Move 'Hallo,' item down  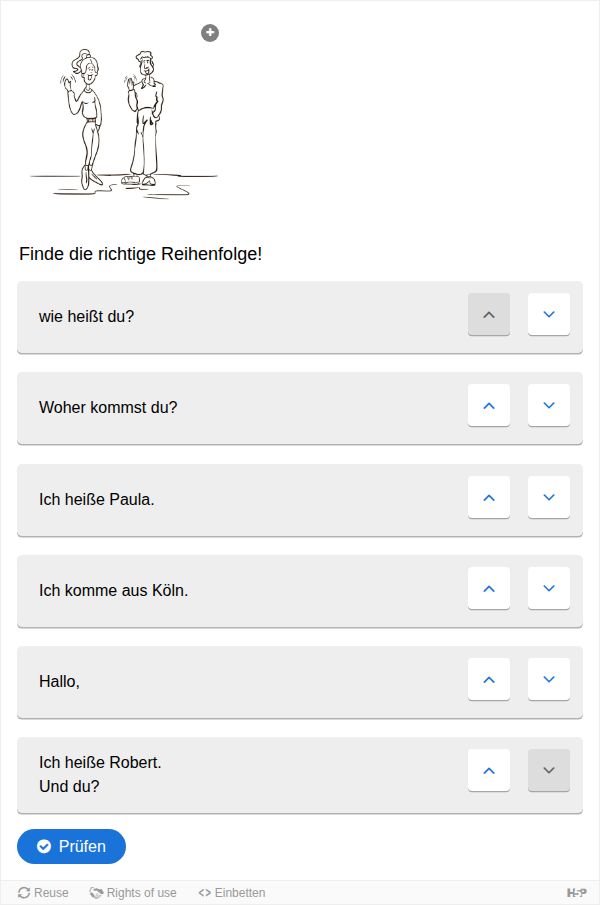tap(549, 680)
